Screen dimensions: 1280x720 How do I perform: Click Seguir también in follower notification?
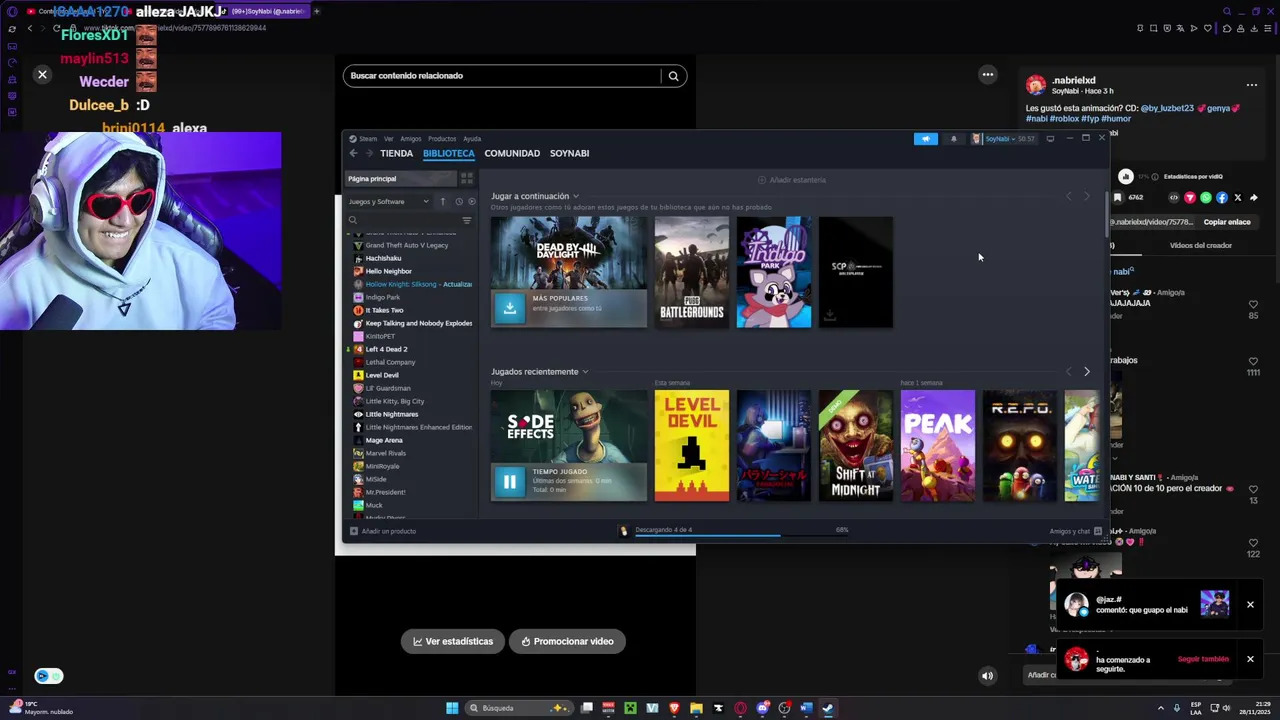point(1203,659)
